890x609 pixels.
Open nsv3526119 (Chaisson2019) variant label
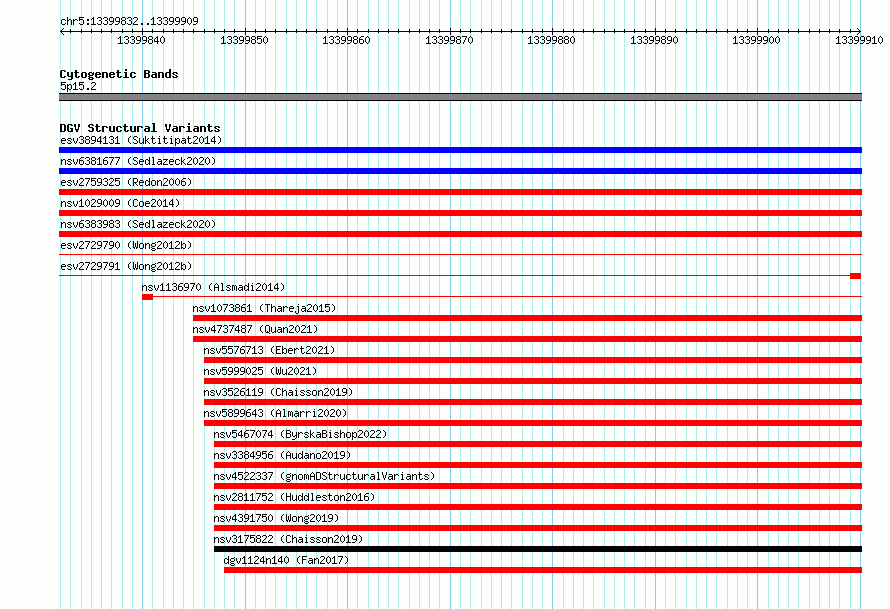pyautogui.click(x=278, y=392)
